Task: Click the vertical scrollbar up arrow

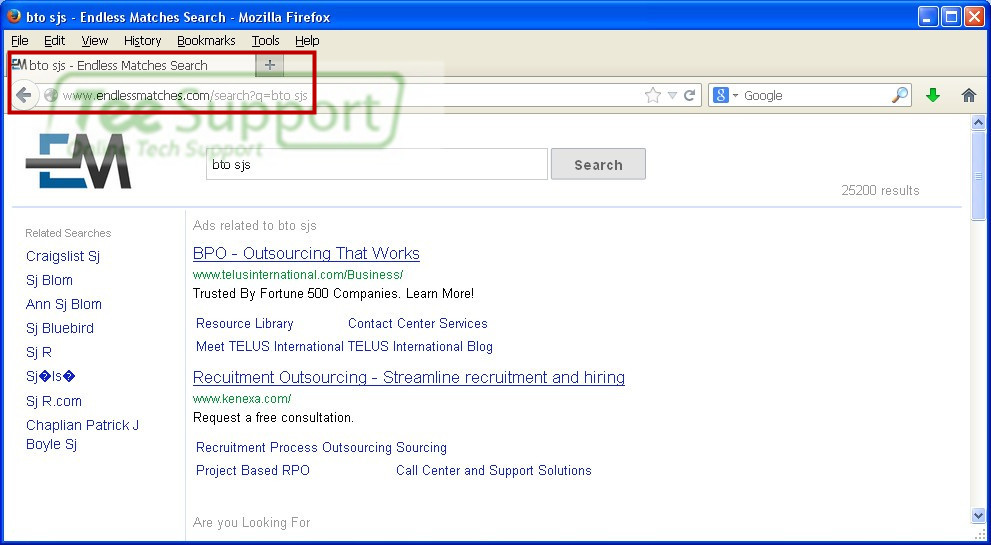Action: (x=978, y=122)
